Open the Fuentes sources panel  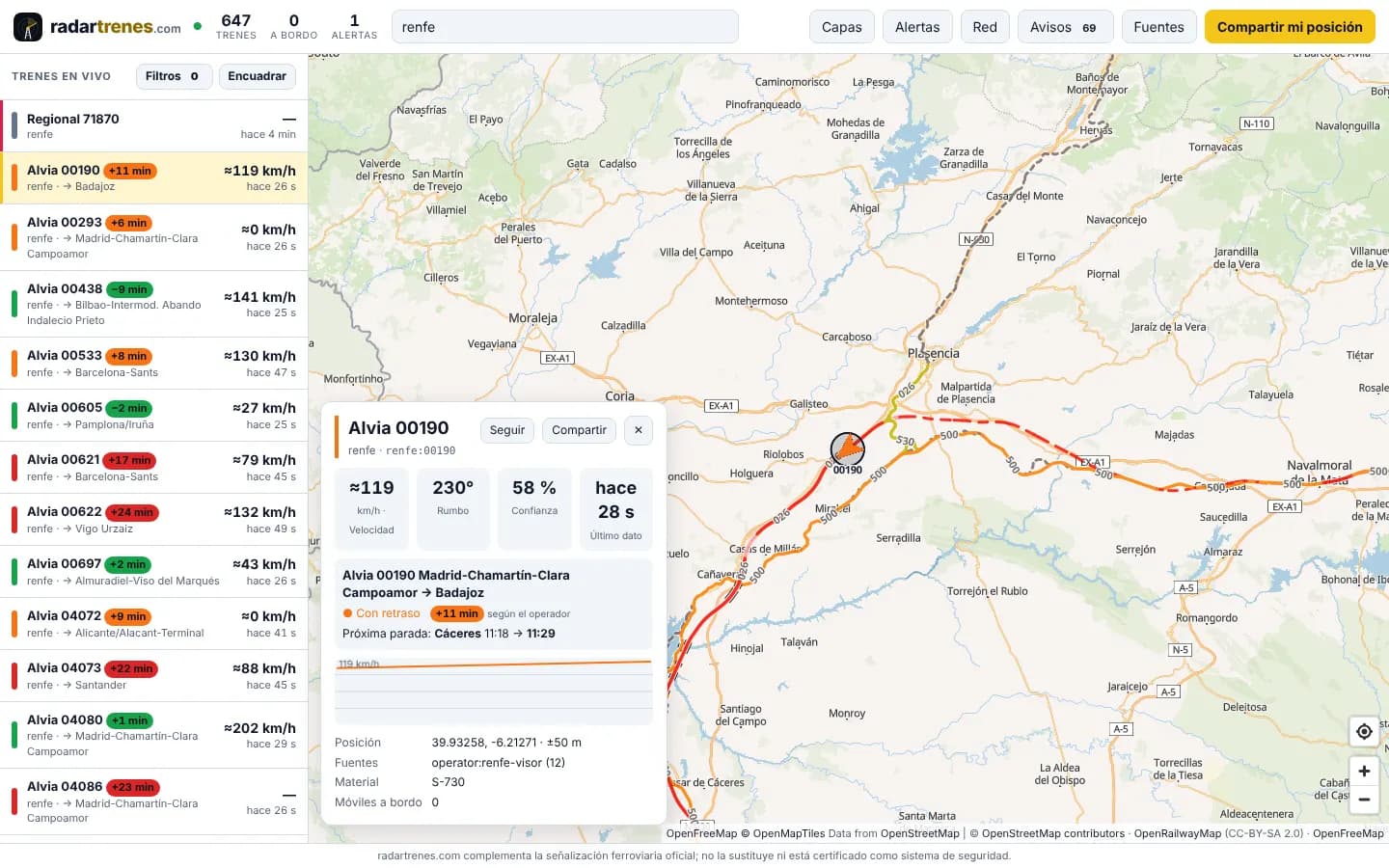(1158, 27)
